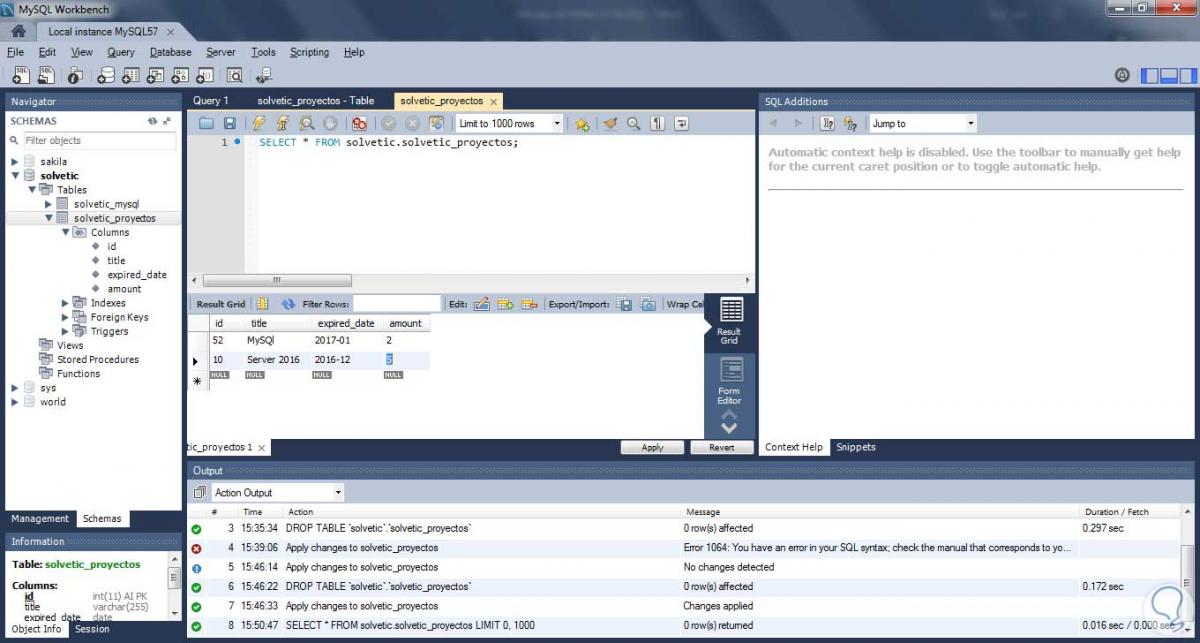Open a SQL script file icon
1200x643 pixels.
[x=46, y=75]
